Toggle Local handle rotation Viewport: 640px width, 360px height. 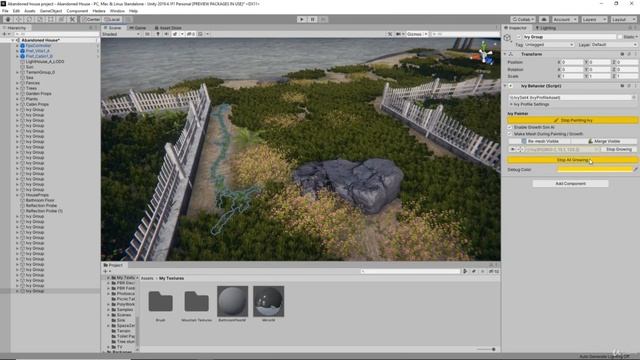pos(112,19)
